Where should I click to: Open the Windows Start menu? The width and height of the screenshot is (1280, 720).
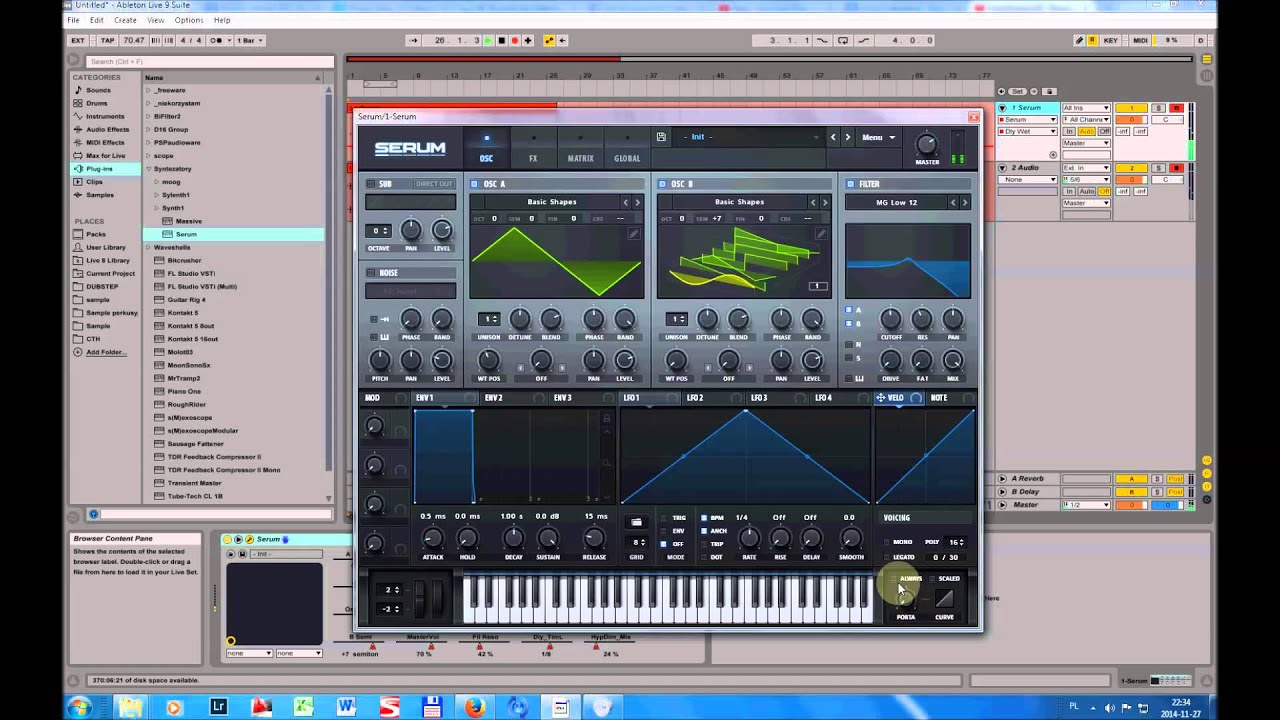(79, 707)
